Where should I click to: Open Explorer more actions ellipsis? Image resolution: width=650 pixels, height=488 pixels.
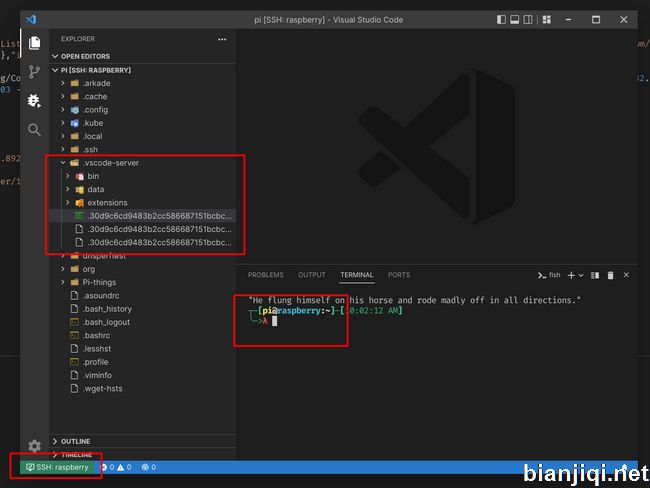(222, 39)
